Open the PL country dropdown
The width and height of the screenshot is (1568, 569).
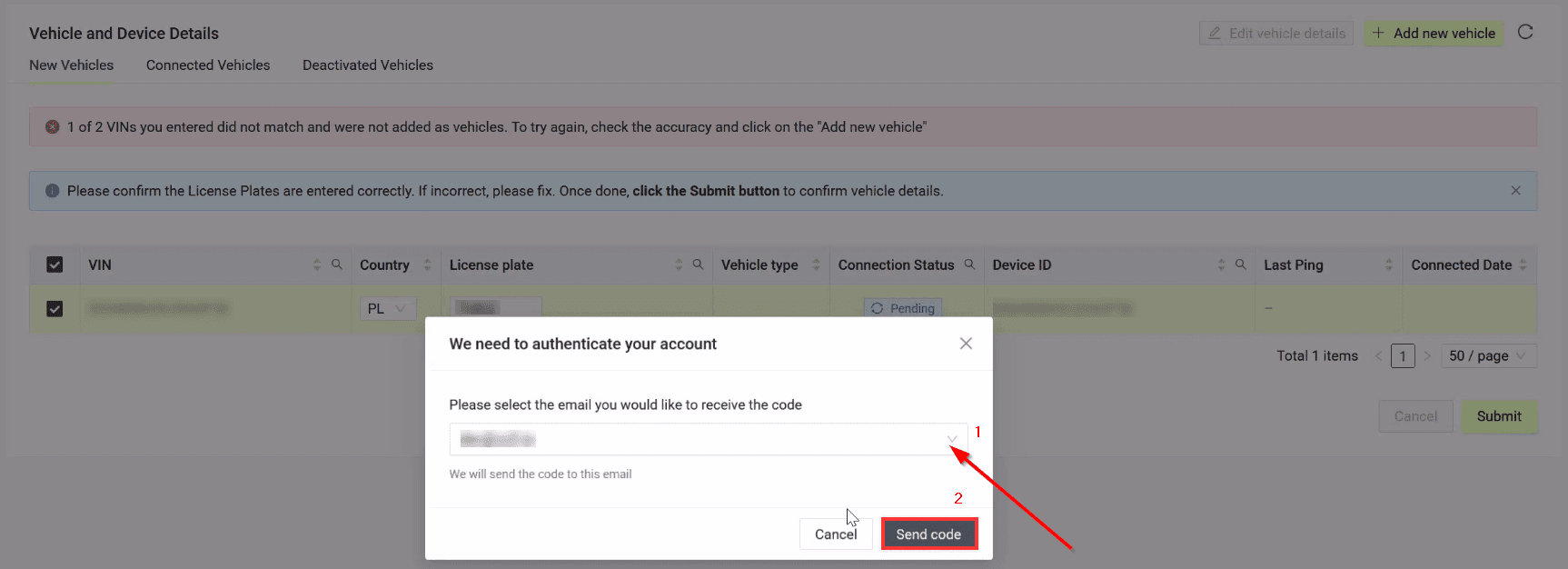pos(387,309)
